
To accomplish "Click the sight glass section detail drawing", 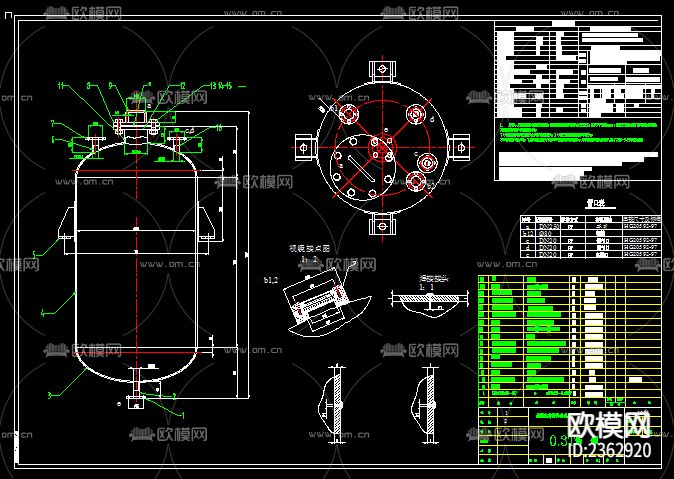I will pyautogui.click(x=325, y=299).
